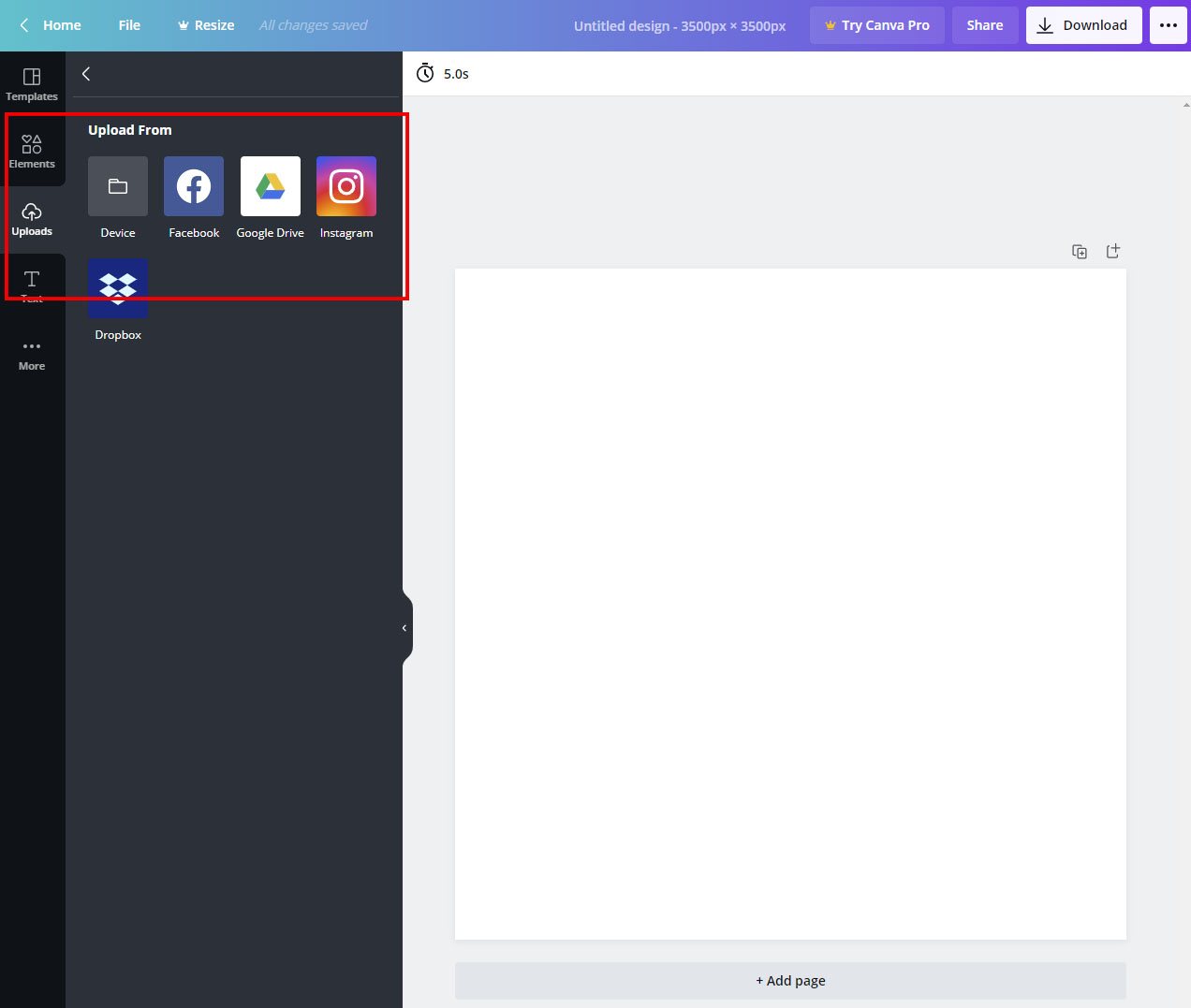This screenshot has height=1008, width=1191.
Task: Switch to the Uploads tab
Action: coord(32,219)
